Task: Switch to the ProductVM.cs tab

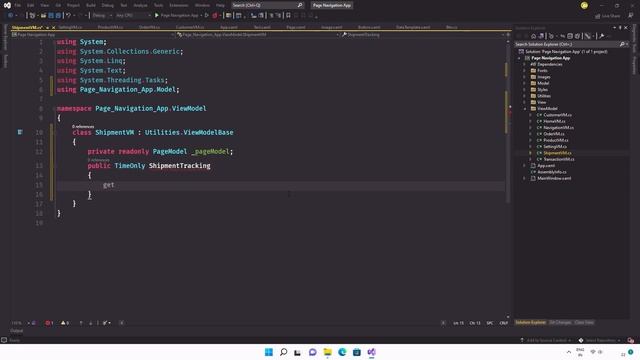Action: point(110,27)
